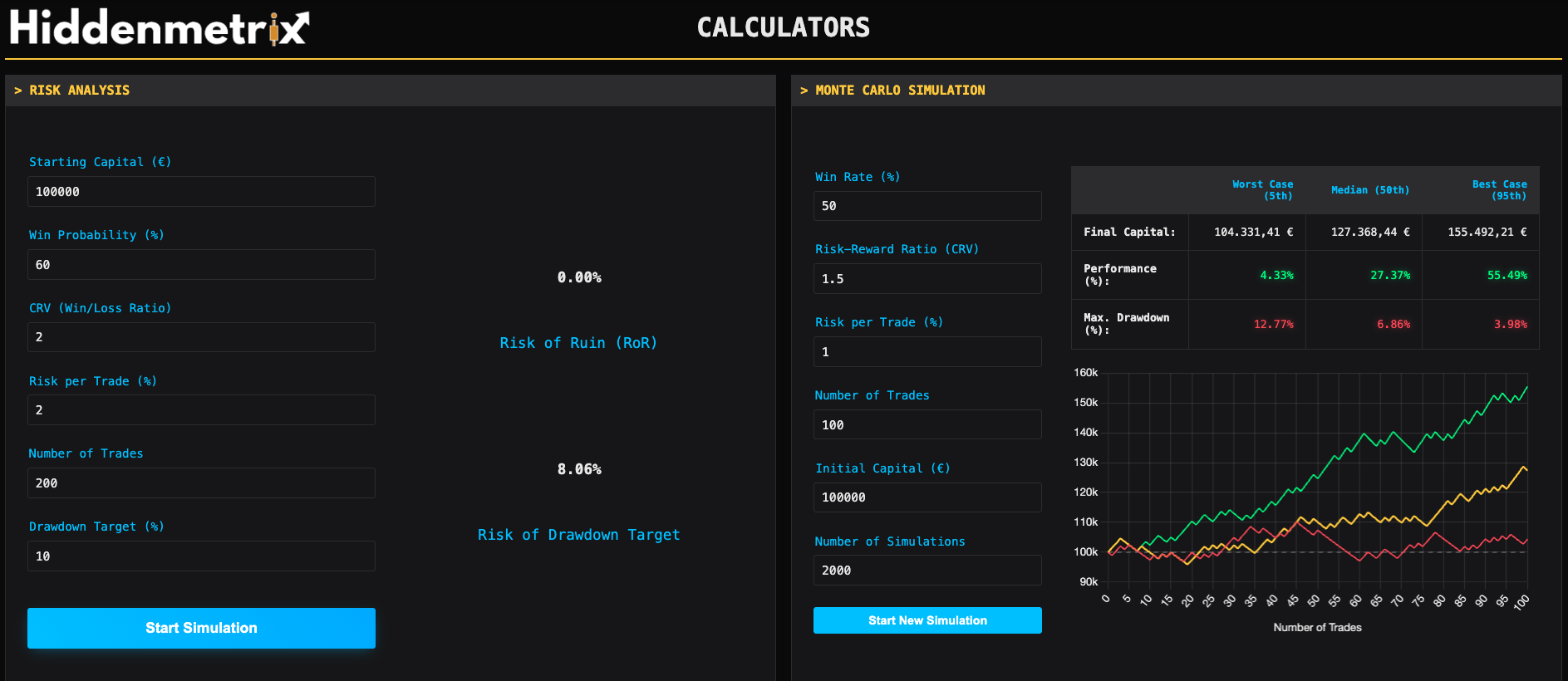Click the CALCULATORS page title
Screen dimensions: 1568x681
click(783, 27)
